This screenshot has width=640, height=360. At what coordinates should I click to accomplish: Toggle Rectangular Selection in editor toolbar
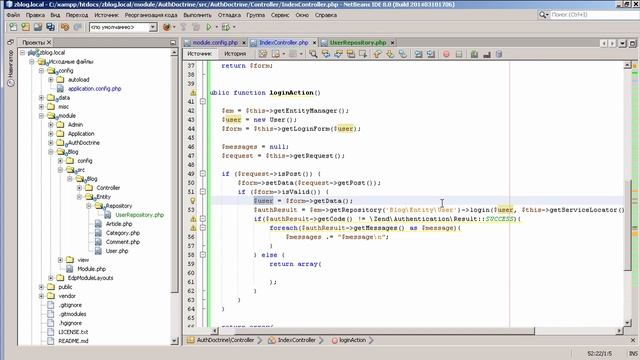[363, 54]
